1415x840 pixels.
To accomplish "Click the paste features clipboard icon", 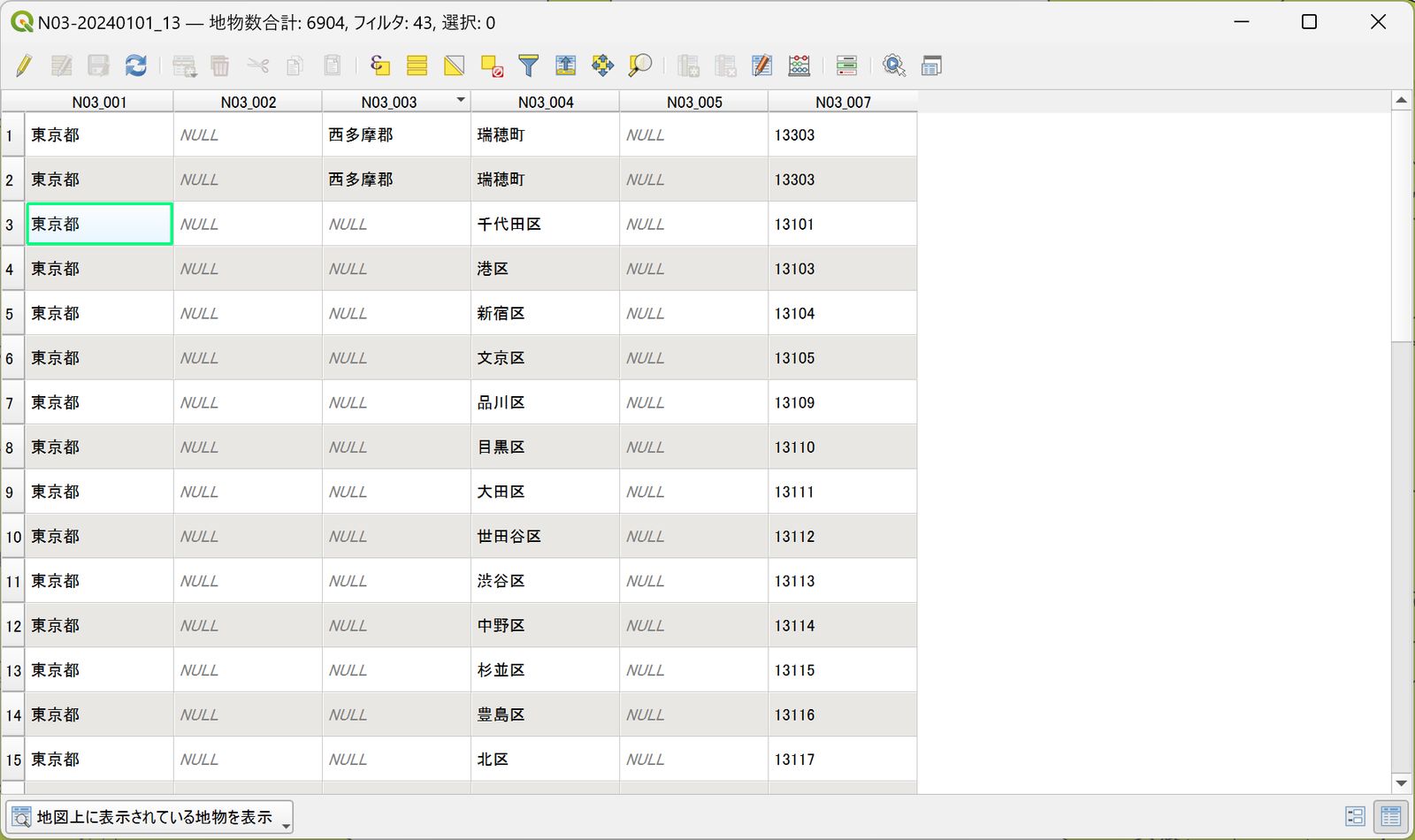I will [332, 65].
